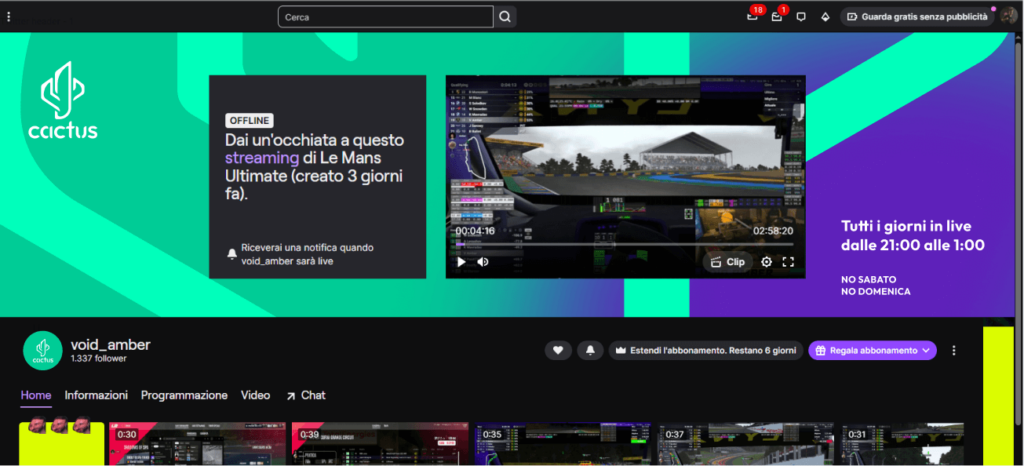Click the void_amber channel name

pos(110,345)
